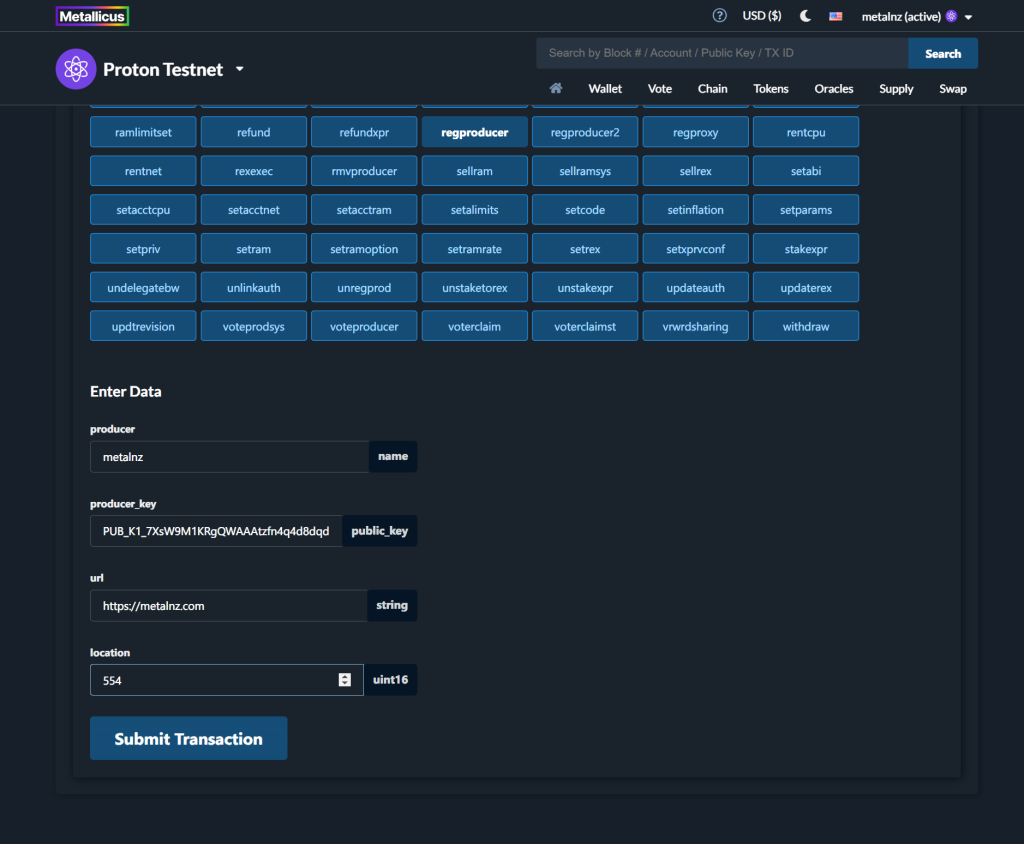Focus the producer name input

pyautogui.click(x=229, y=457)
